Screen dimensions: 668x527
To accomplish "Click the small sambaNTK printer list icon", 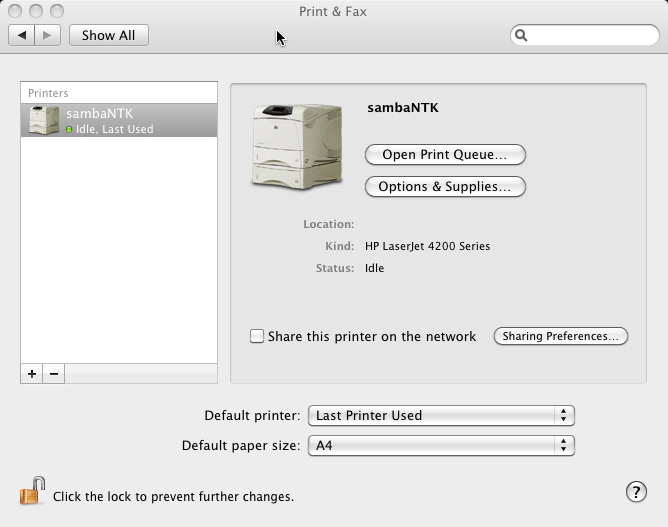I will pyautogui.click(x=44, y=120).
